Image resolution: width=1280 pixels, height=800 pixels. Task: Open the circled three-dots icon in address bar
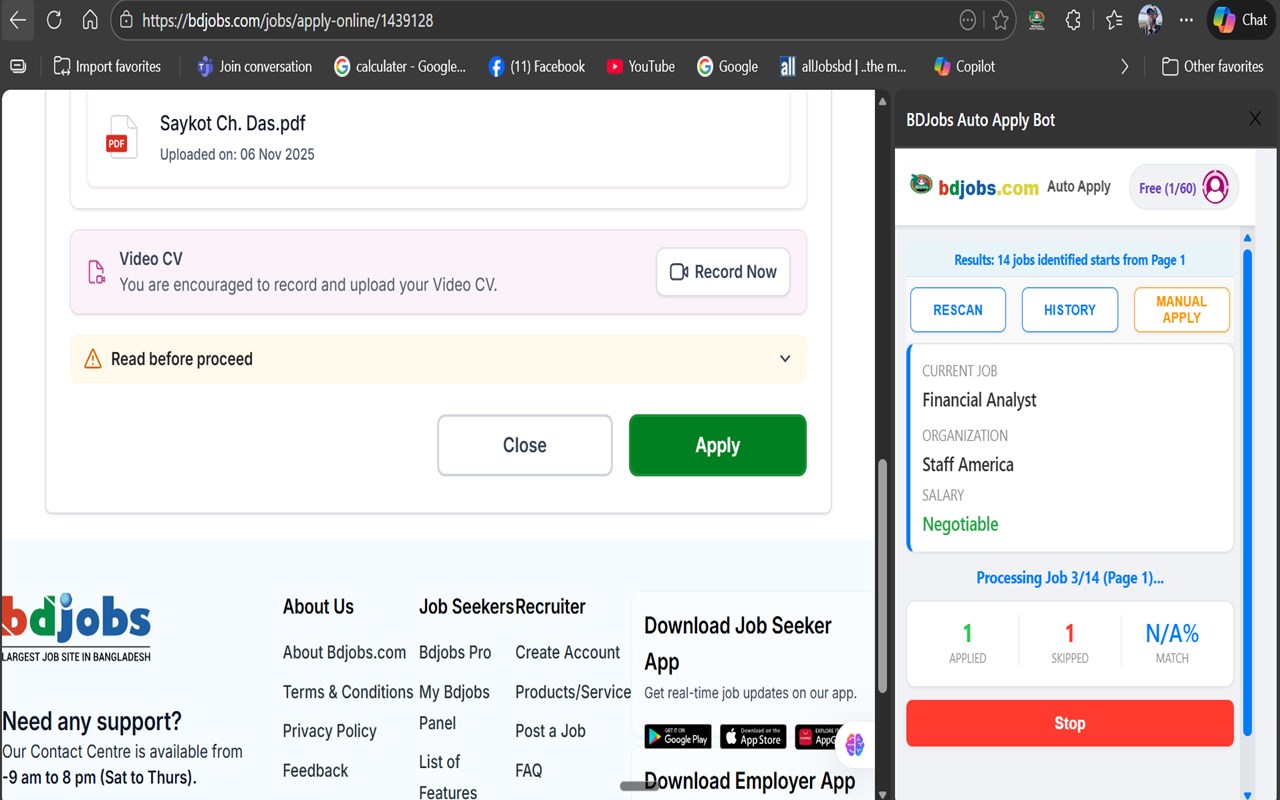point(967,20)
